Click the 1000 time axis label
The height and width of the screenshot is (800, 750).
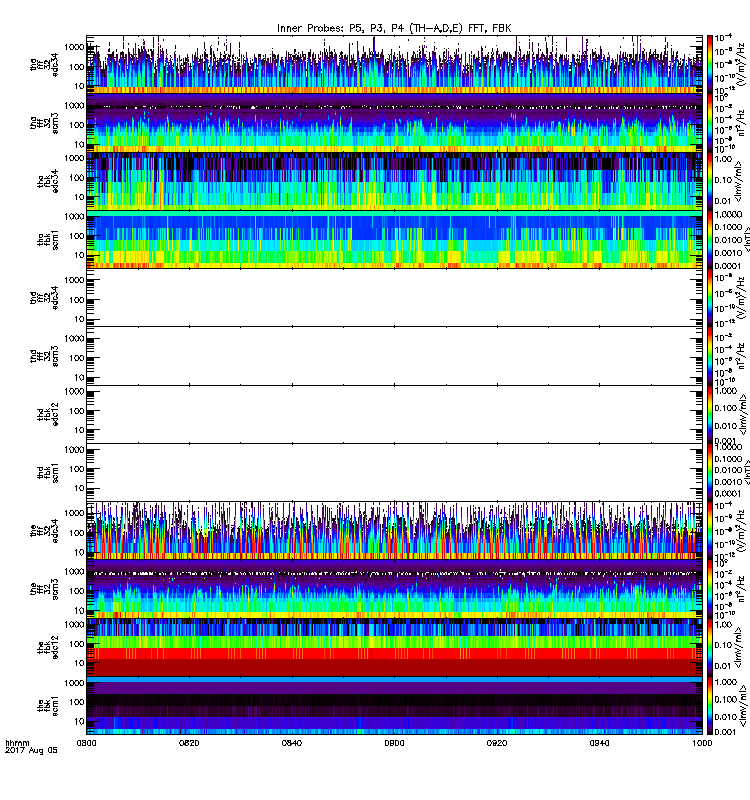point(702,743)
